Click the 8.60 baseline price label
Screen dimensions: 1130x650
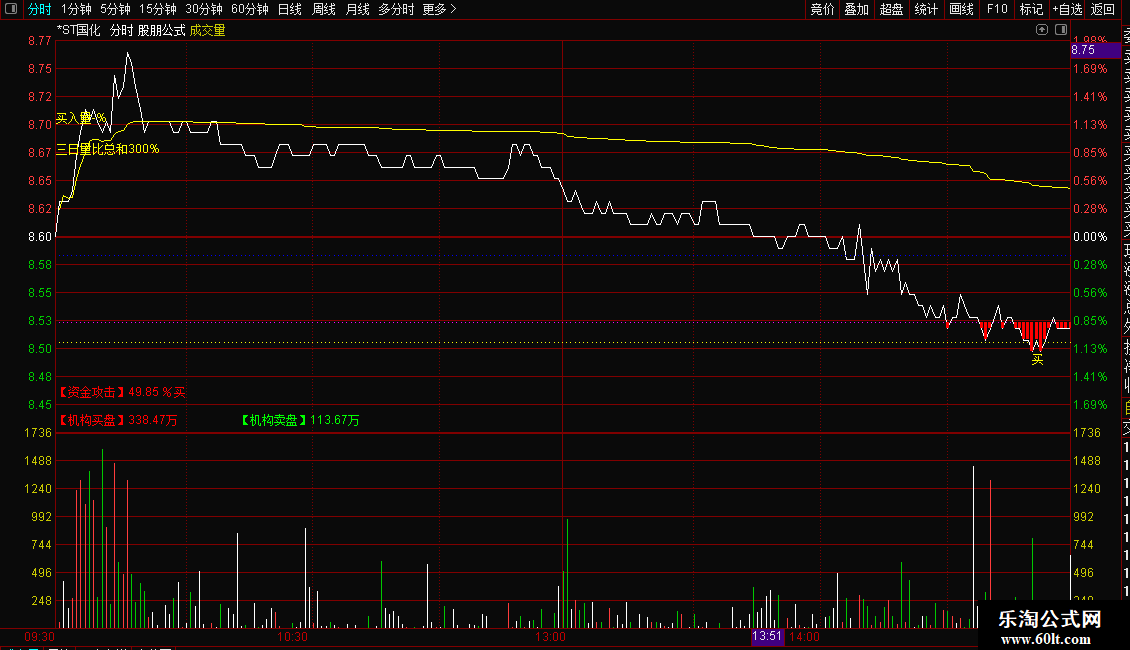pos(40,236)
